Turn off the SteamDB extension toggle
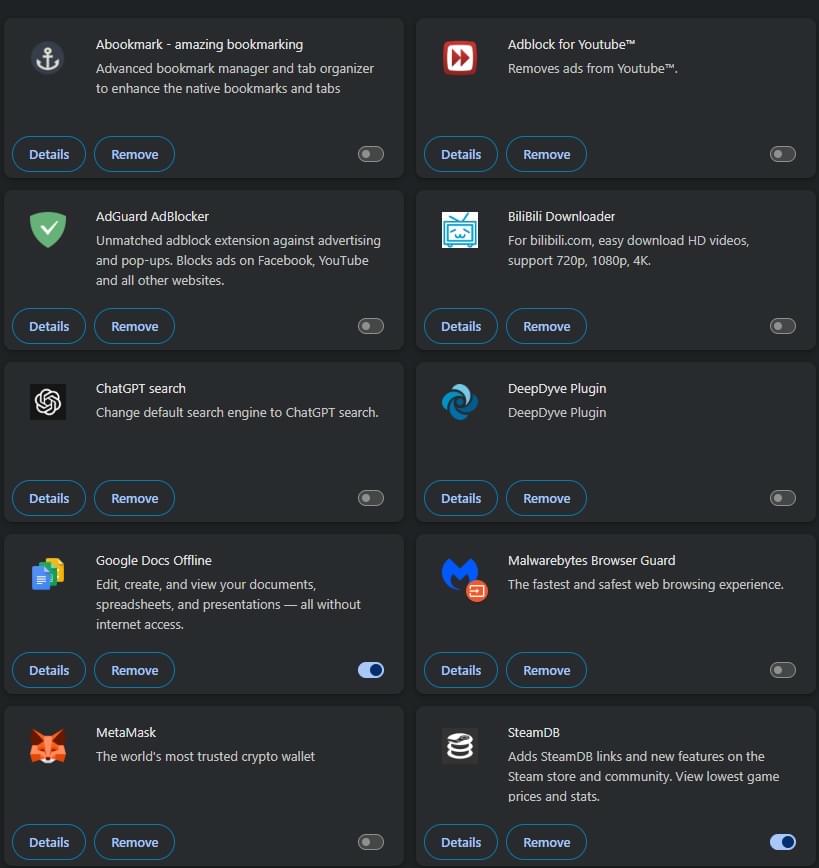This screenshot has width=819, height=868. pos(782,842)
